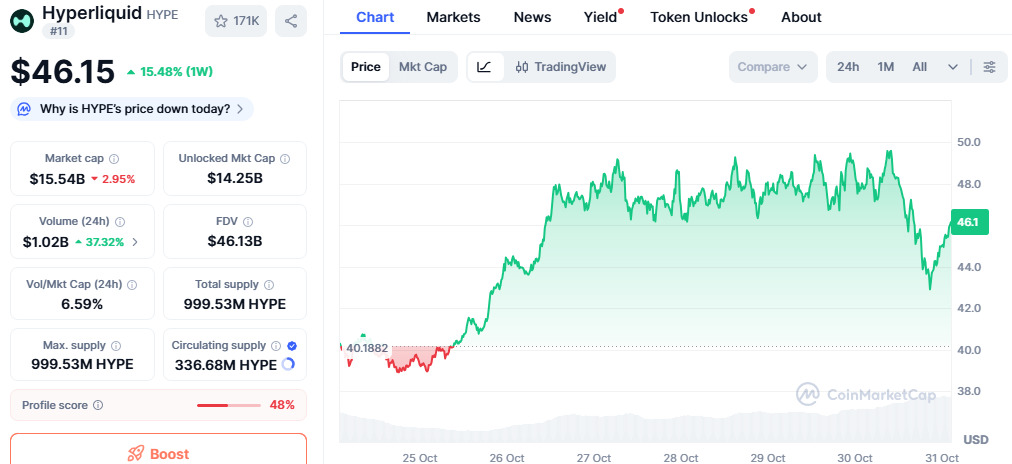The width and height of the screenshot is (1012, 464).
Task: Open "Why is HYPE's price down today?"
Action: pyautogui.click(x=132, y=108)
